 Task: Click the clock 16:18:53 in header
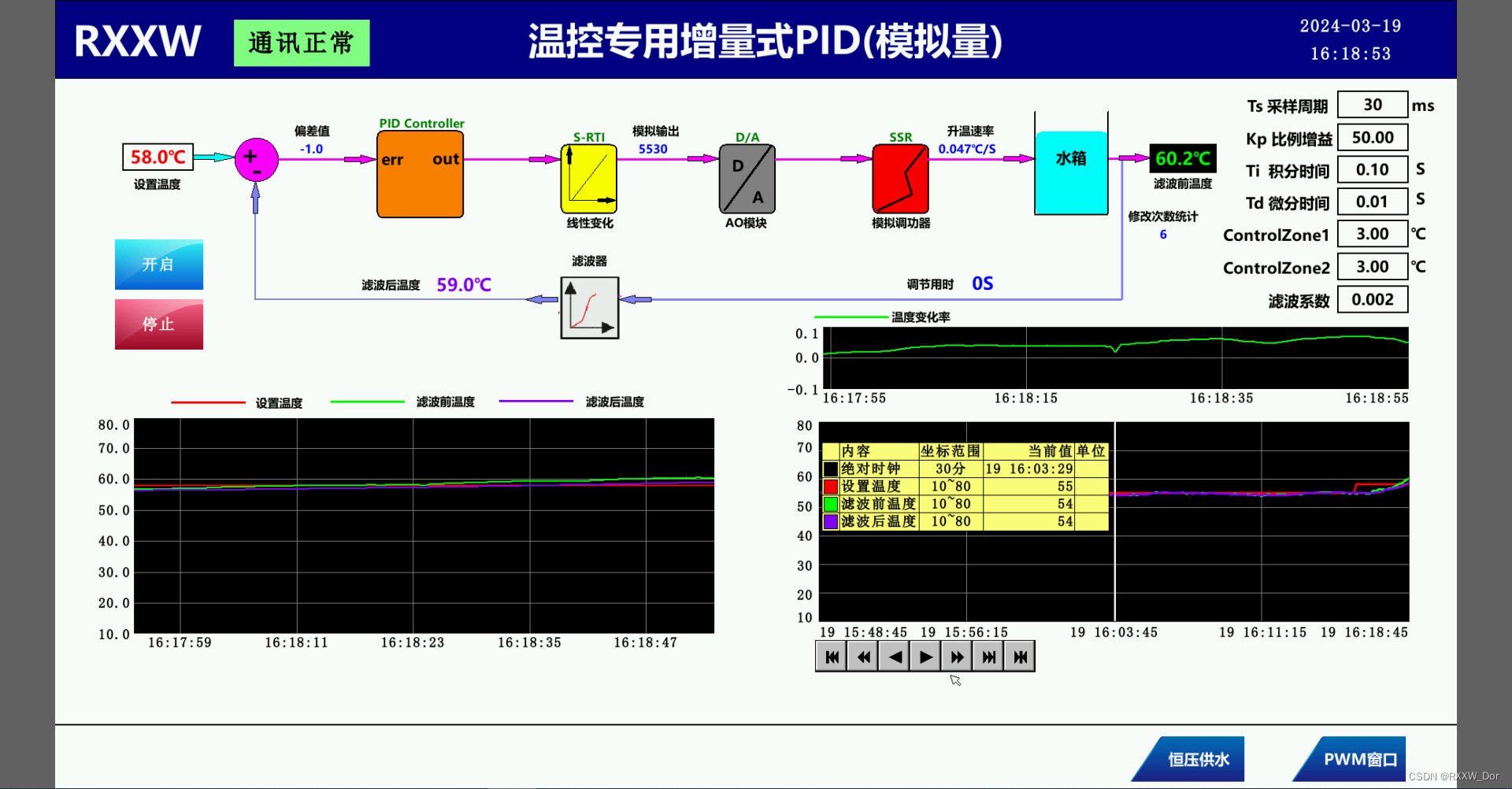1351,54
